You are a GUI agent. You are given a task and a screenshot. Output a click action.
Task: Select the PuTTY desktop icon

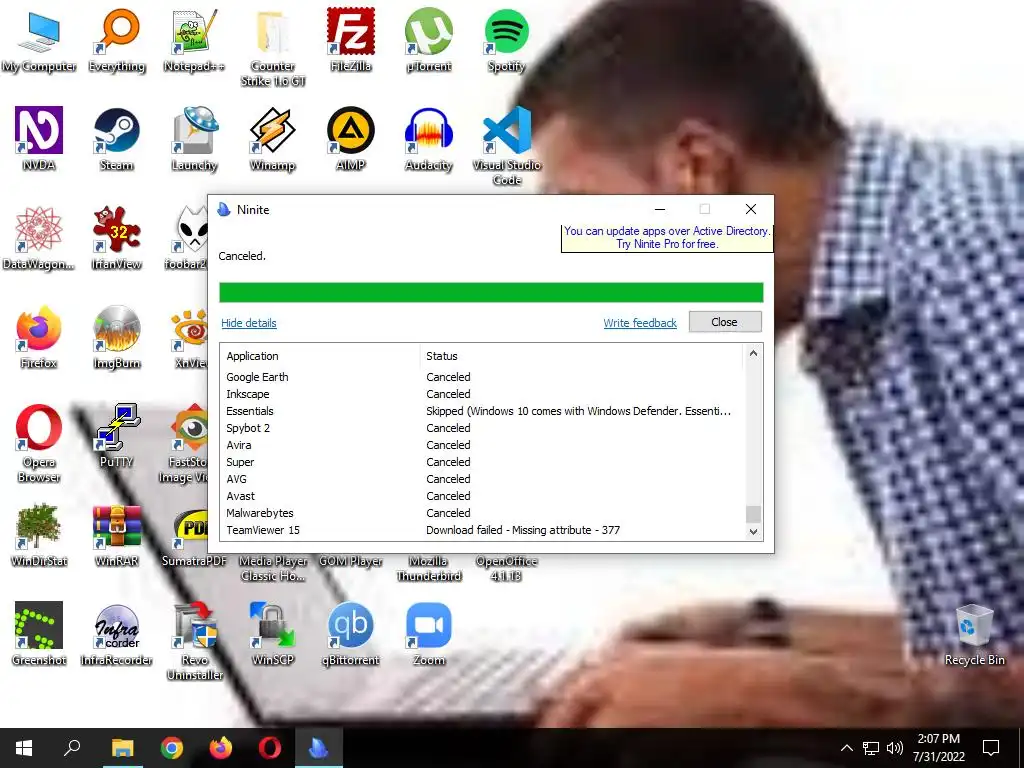(x=117, y=436)
